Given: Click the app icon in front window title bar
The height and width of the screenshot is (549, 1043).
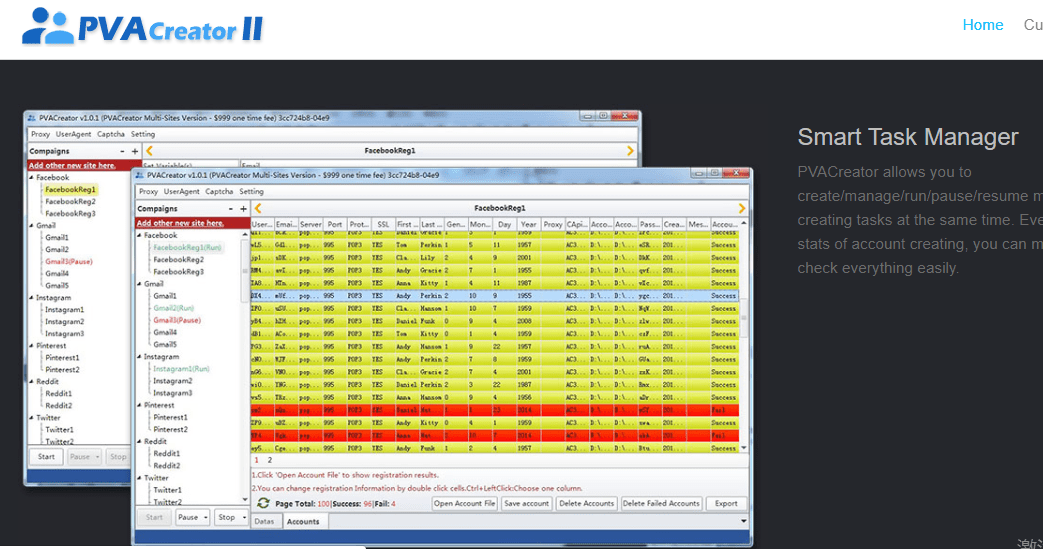Looking at the screenshot, I should (140, 175).
